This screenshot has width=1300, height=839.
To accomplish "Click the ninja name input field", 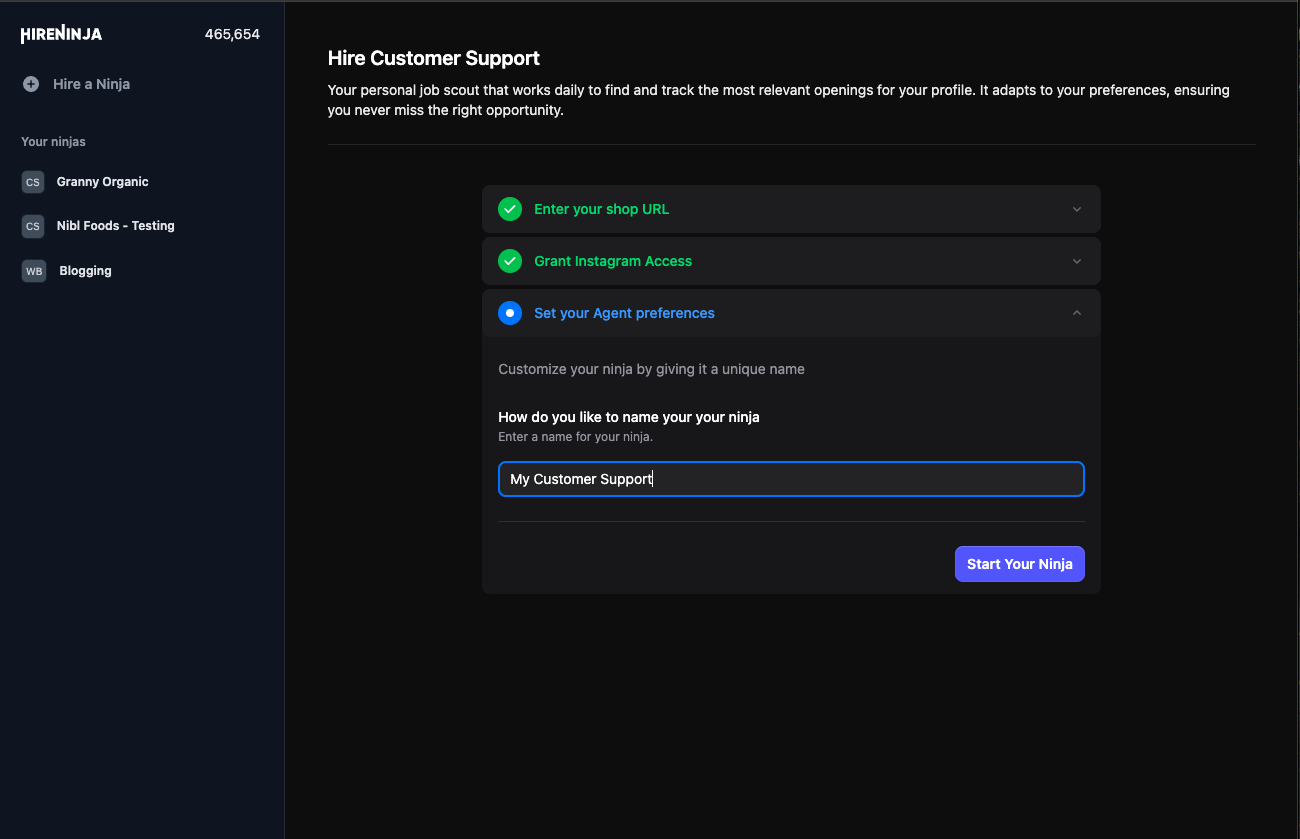I will (x=790, y=479).
